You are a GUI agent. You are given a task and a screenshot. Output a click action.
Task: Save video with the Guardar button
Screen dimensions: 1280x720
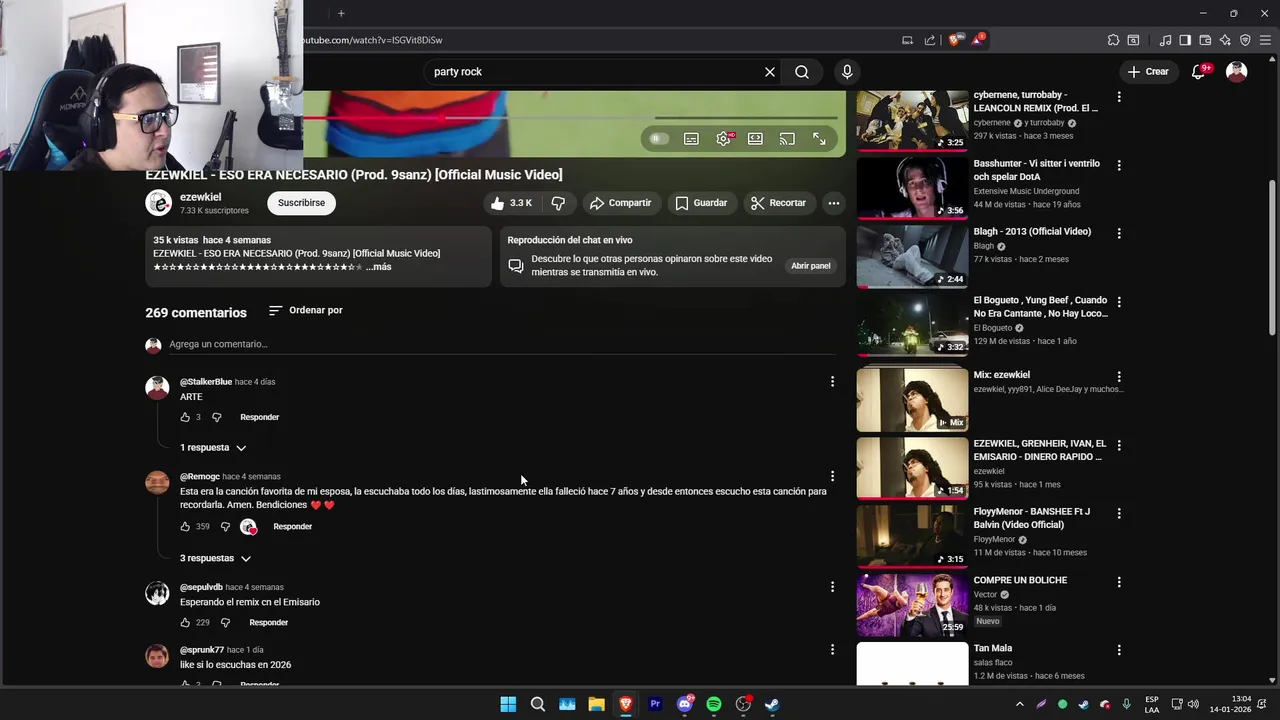(701, 203)
